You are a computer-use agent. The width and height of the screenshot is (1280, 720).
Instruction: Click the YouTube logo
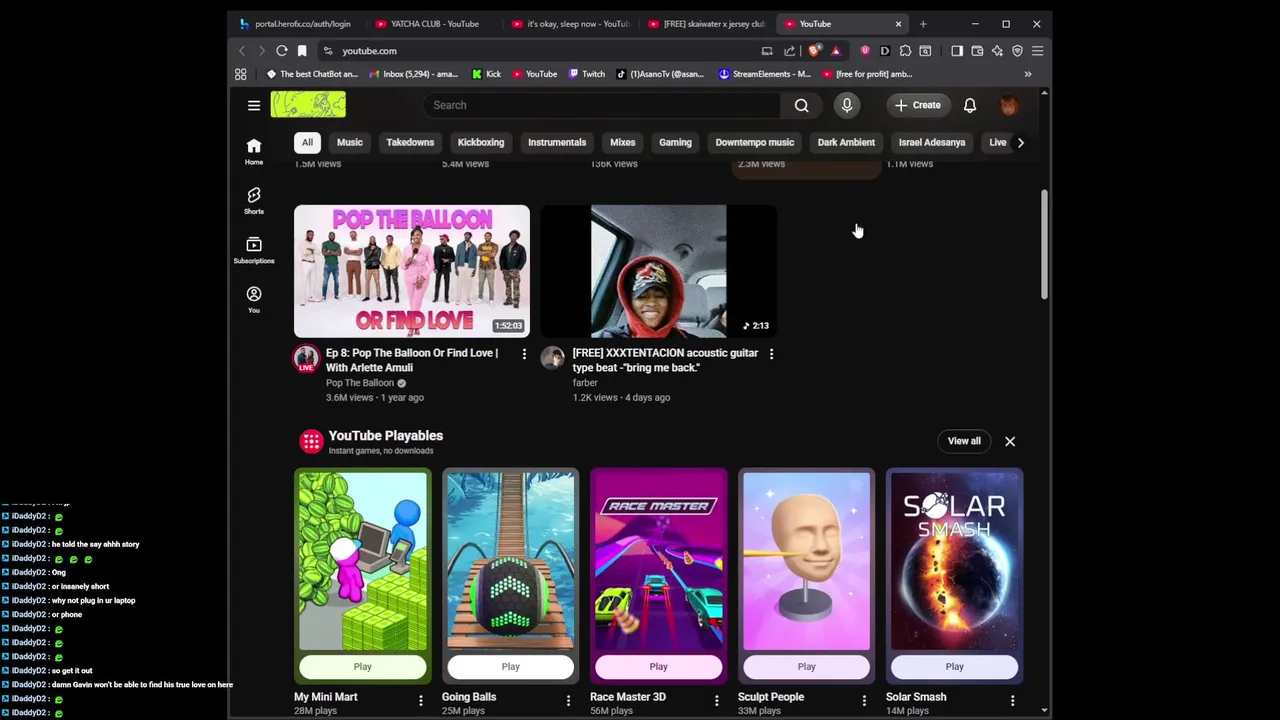(x=308, y=104)
